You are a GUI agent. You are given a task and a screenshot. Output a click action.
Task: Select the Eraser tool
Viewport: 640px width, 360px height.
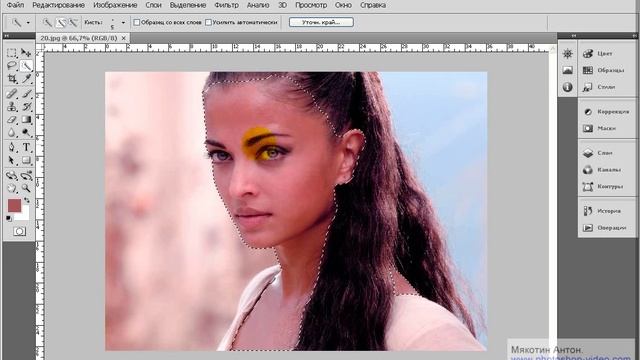(11, 120)
